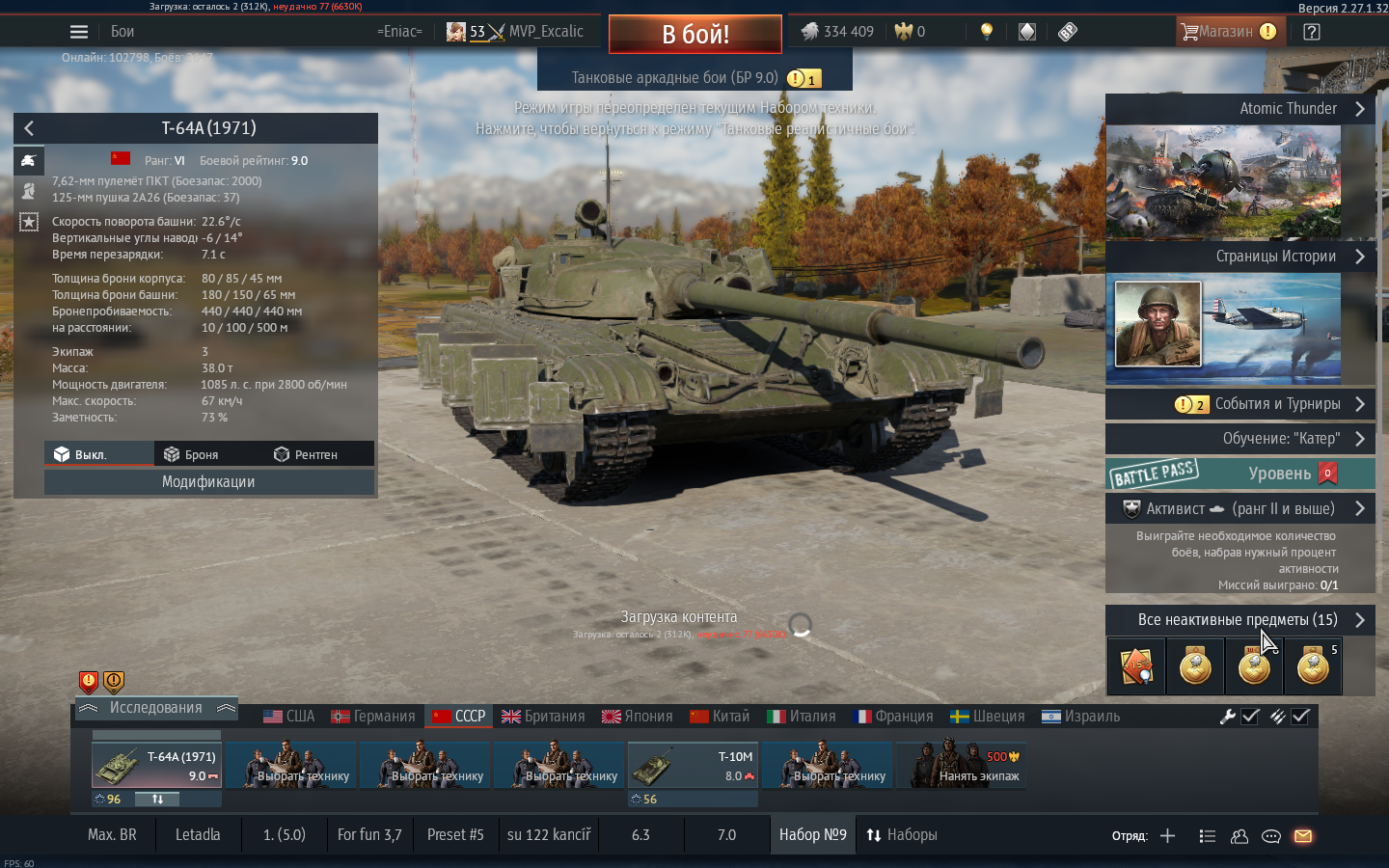Switch to the Германия nation tab
Viewport: 1389px width, 868px height.
[x=373, y=717]
